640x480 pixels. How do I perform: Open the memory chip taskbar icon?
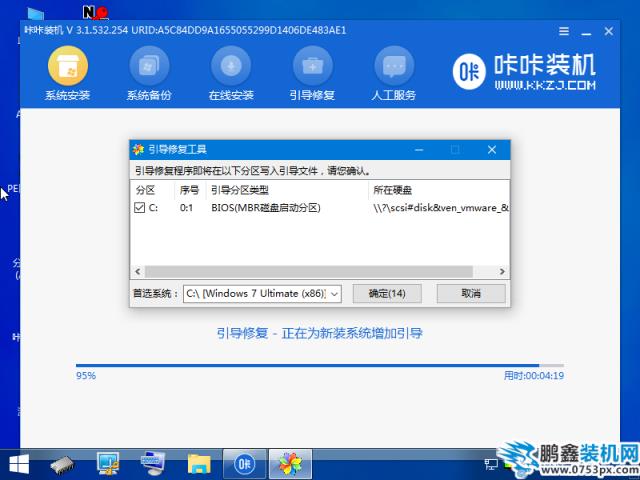click(x=62, y=464)
